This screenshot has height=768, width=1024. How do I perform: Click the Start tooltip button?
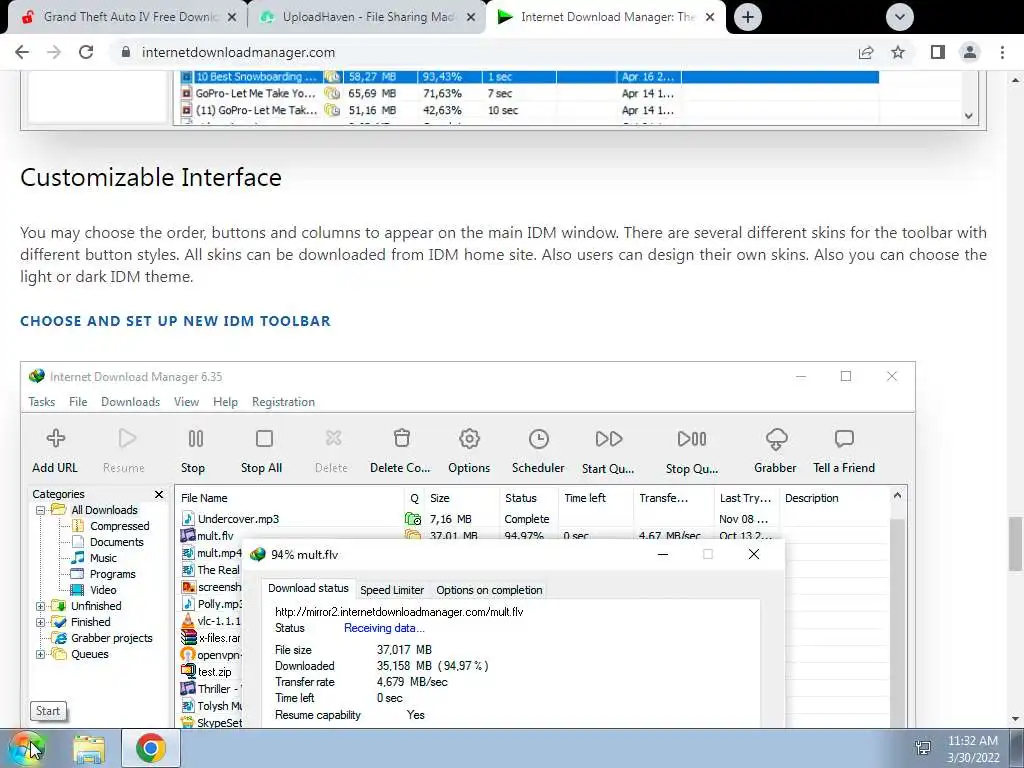48,711
